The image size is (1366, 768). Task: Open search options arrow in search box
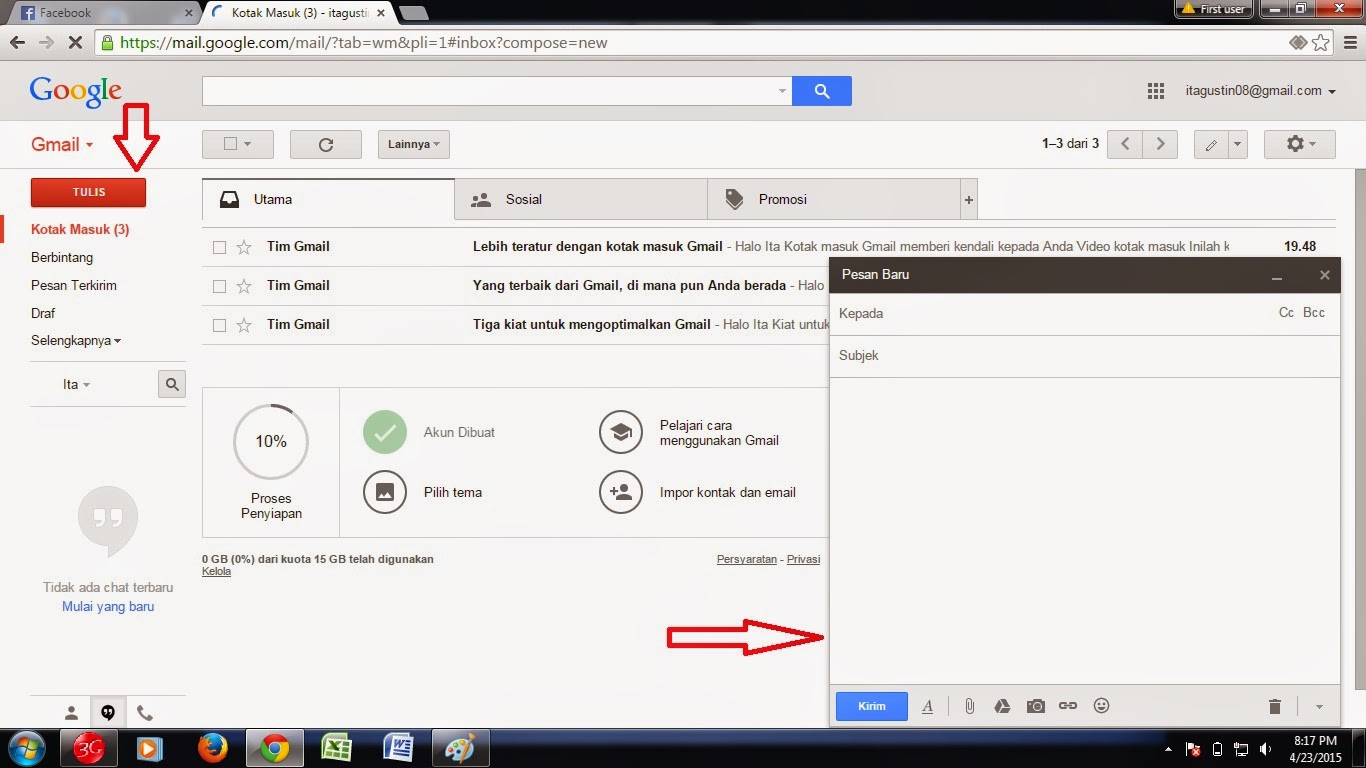[782, 91]
